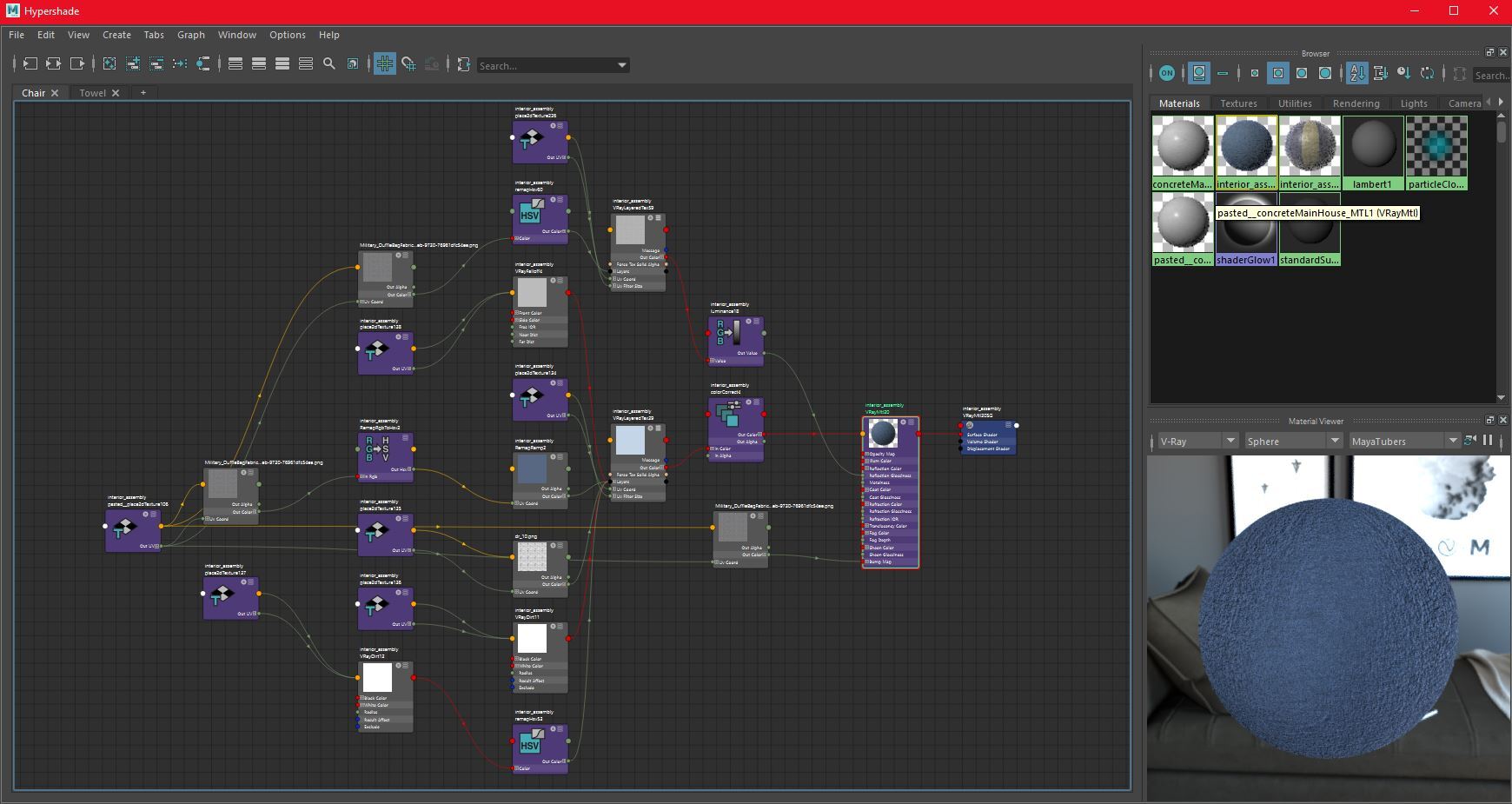
Task: Select the lambert1 material swatch
Action: [x=1373, y=153]
